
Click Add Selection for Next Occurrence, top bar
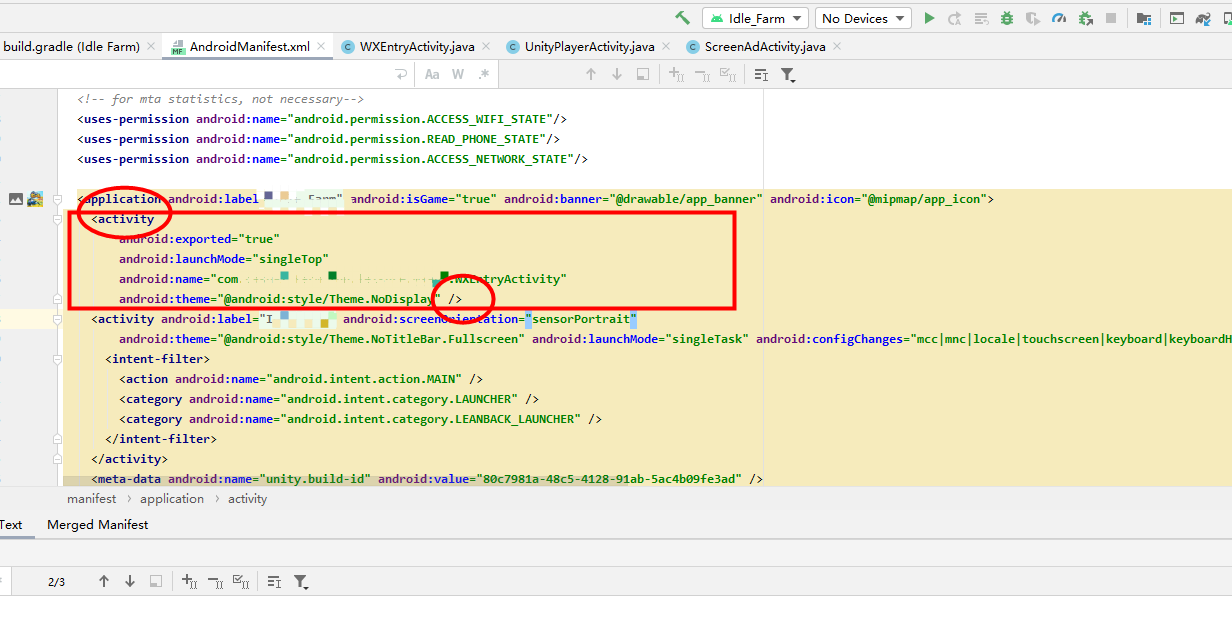(x=676, y=74)
